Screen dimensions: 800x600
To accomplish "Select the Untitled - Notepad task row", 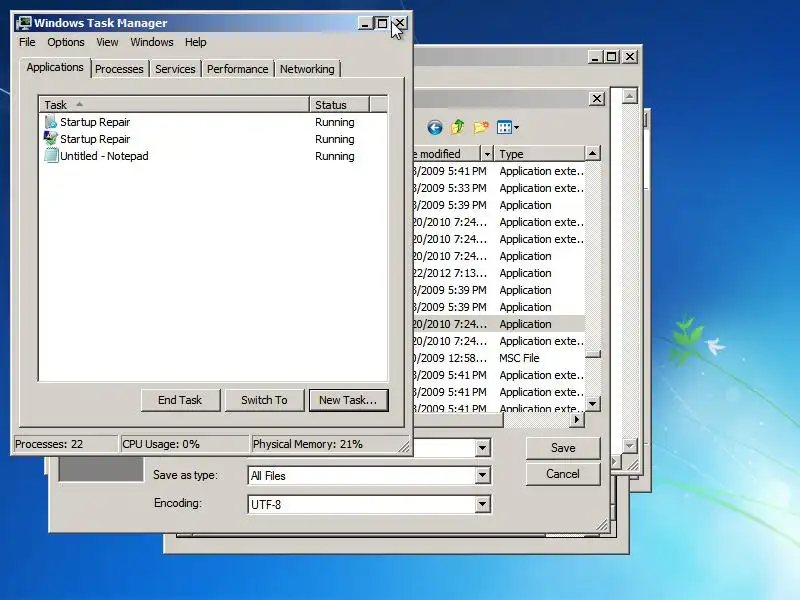I will point(213,156).
